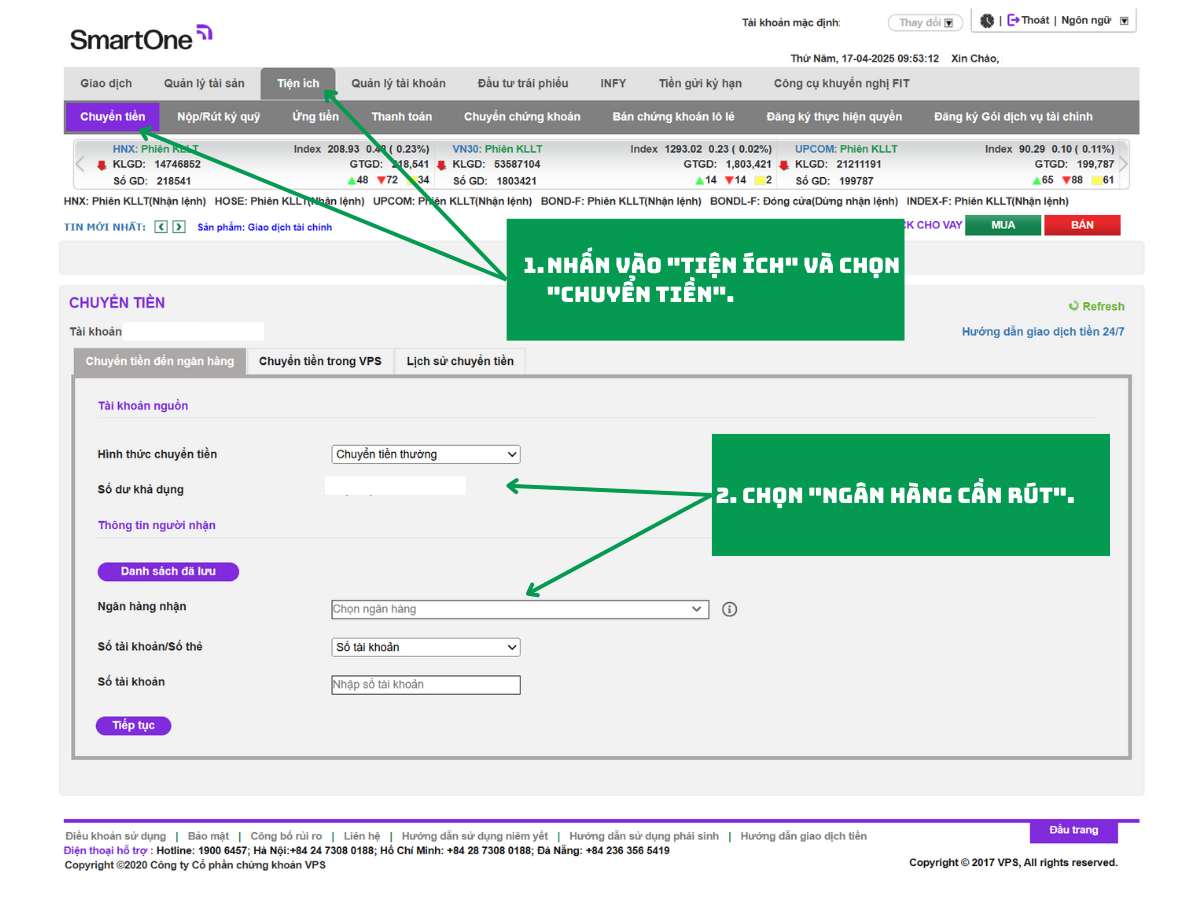Image resolution: width=1200 pixels, height=900 pixels.
Task: Open the Quản lý tài sản menu
Action: [x=204, y=83]
